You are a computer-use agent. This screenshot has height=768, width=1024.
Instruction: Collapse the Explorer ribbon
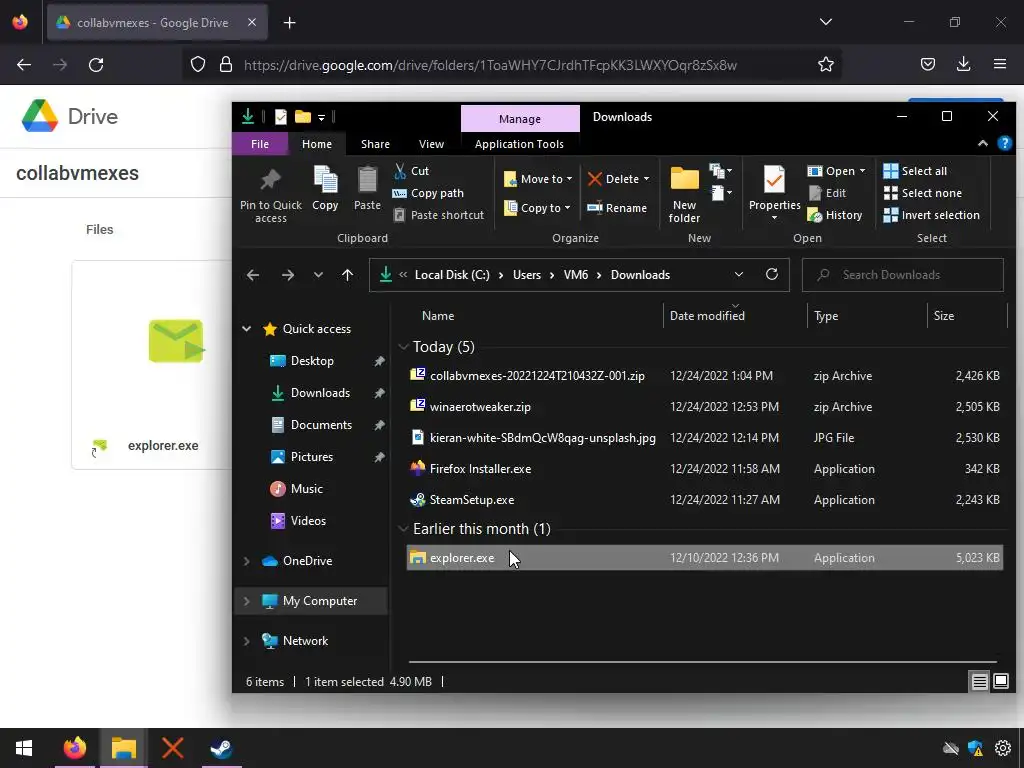click(982, 144)
